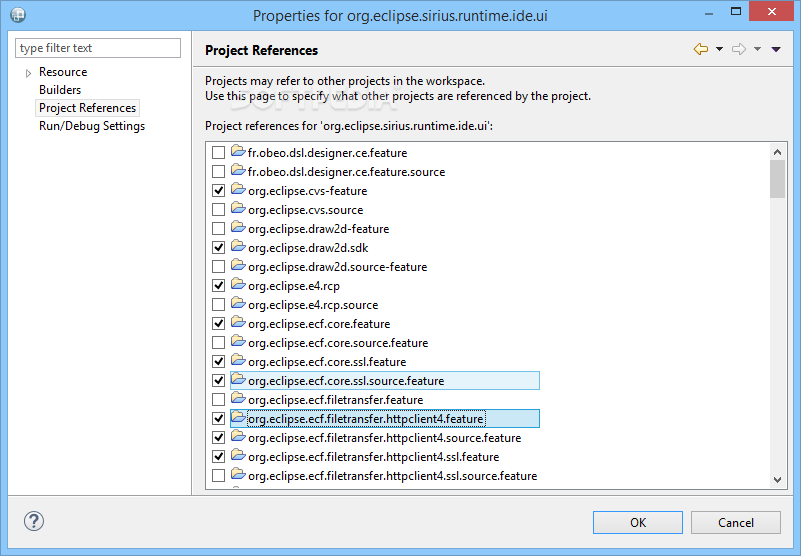Toggle the org.eclipse.ecf.filetransfer.feature checkbox

point(218,400)
